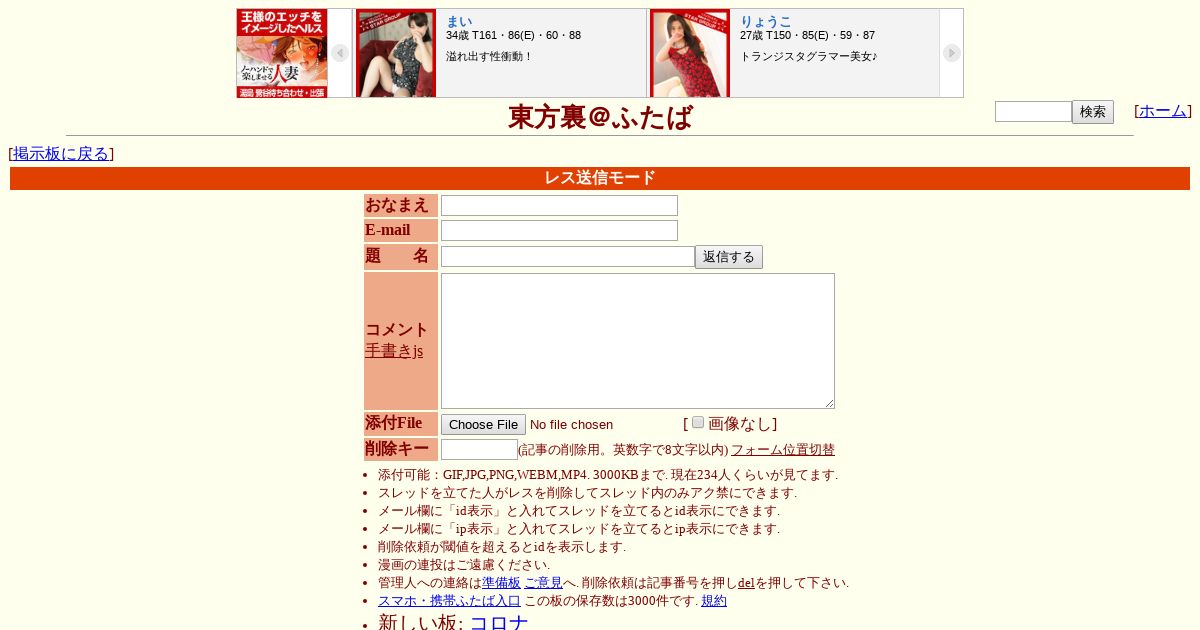
Task: Click the Choose File button
Action: tap(483, 425)
